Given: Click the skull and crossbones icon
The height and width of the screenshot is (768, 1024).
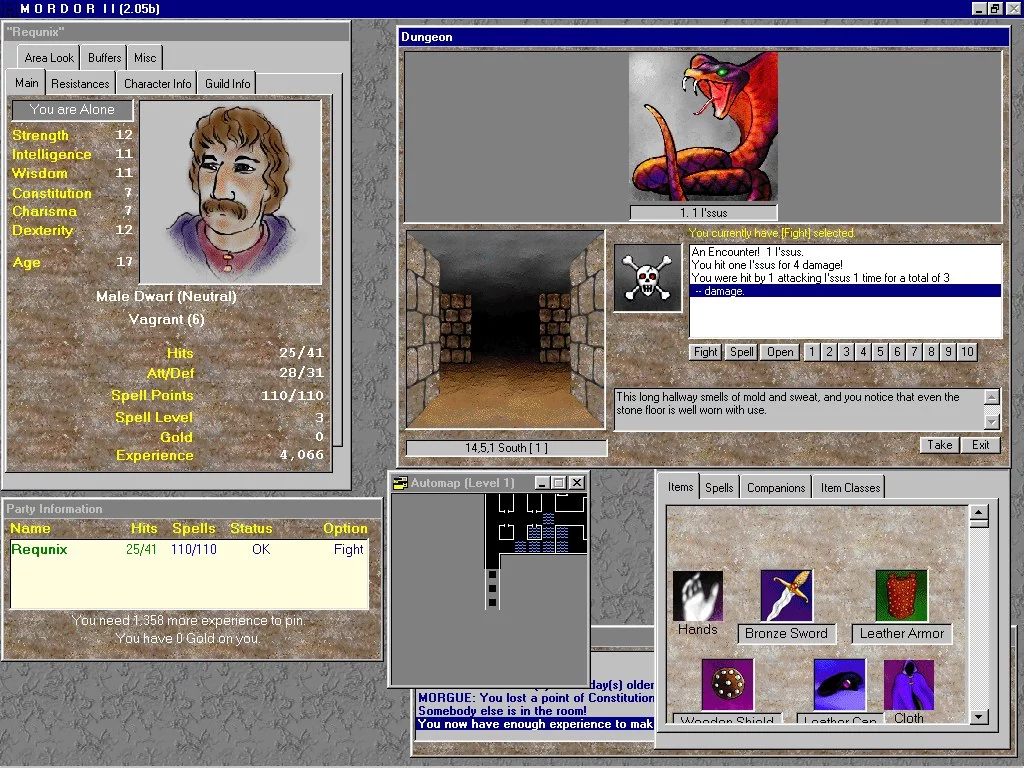Looking at the screenshot, I should tap(647, 278).
